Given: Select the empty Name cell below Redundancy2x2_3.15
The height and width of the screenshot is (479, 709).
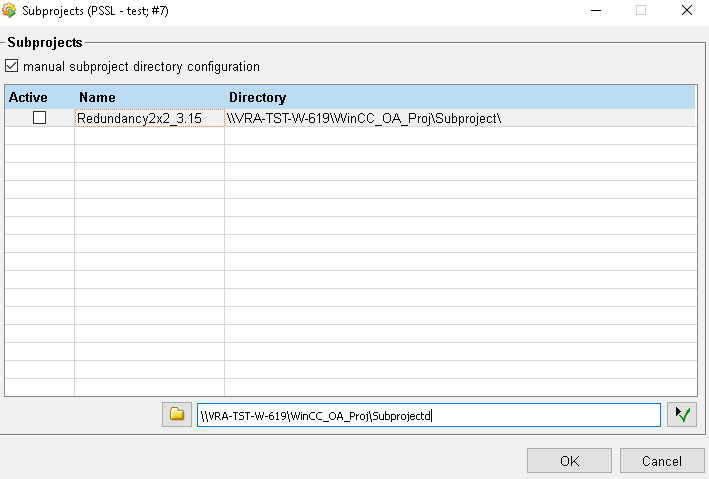Looking at the screenshot, I should click(x=149, y=136).
